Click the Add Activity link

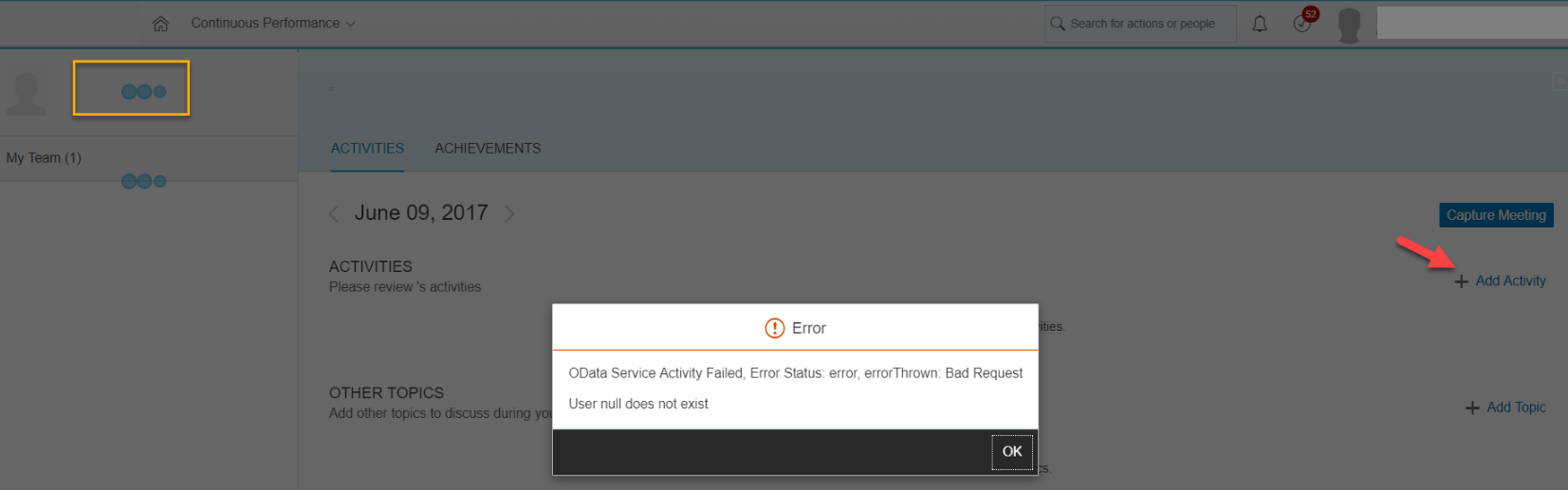(x=1510, y=281)
